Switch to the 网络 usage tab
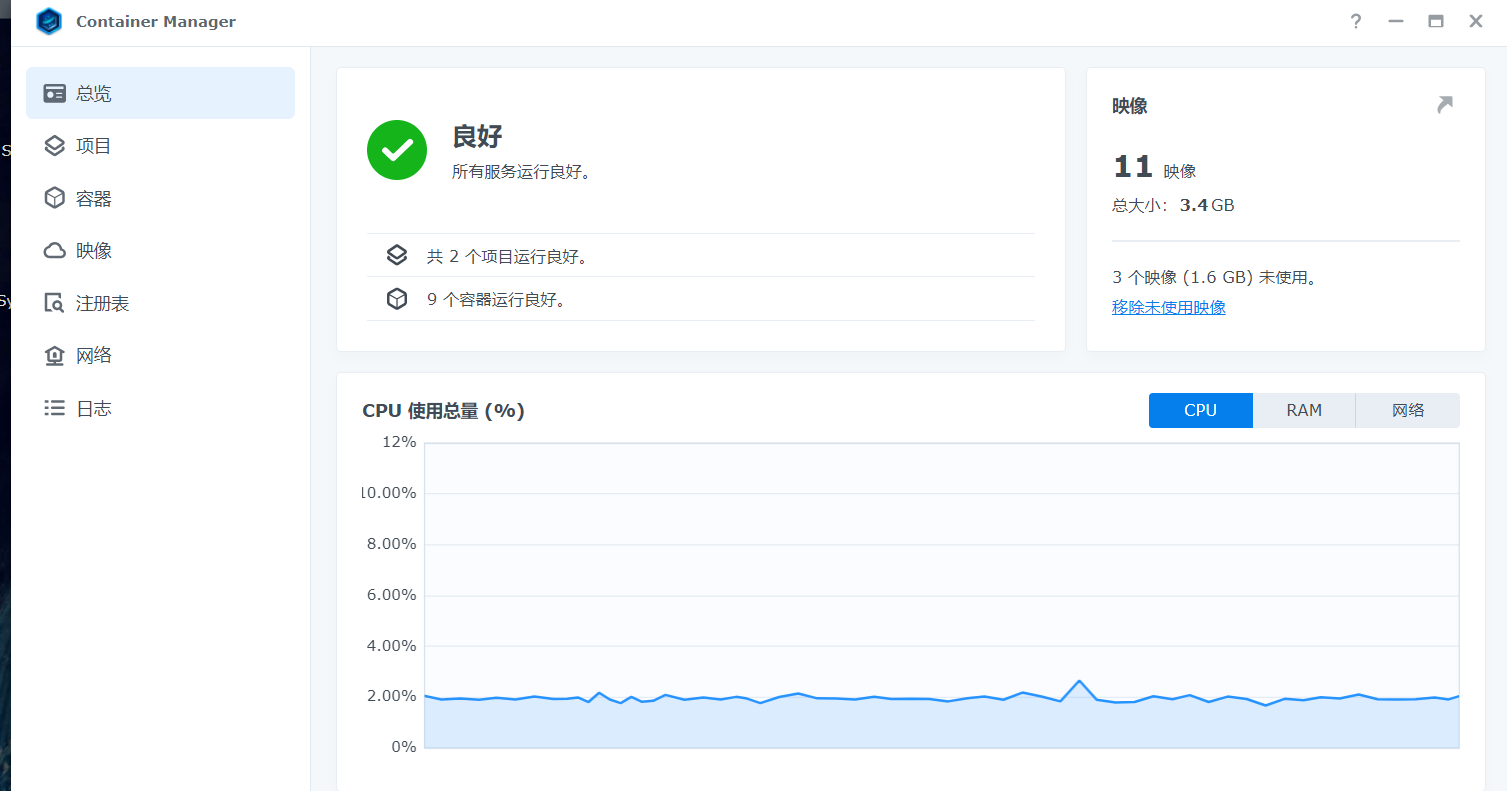Screen dimensions: 1507x791 [x=1407, y=410]
